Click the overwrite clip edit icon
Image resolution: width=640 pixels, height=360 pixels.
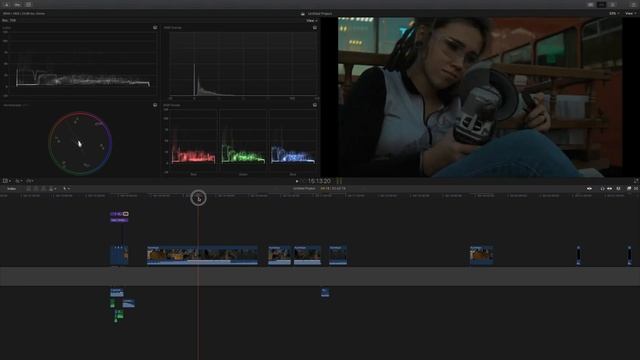[52, 189]
